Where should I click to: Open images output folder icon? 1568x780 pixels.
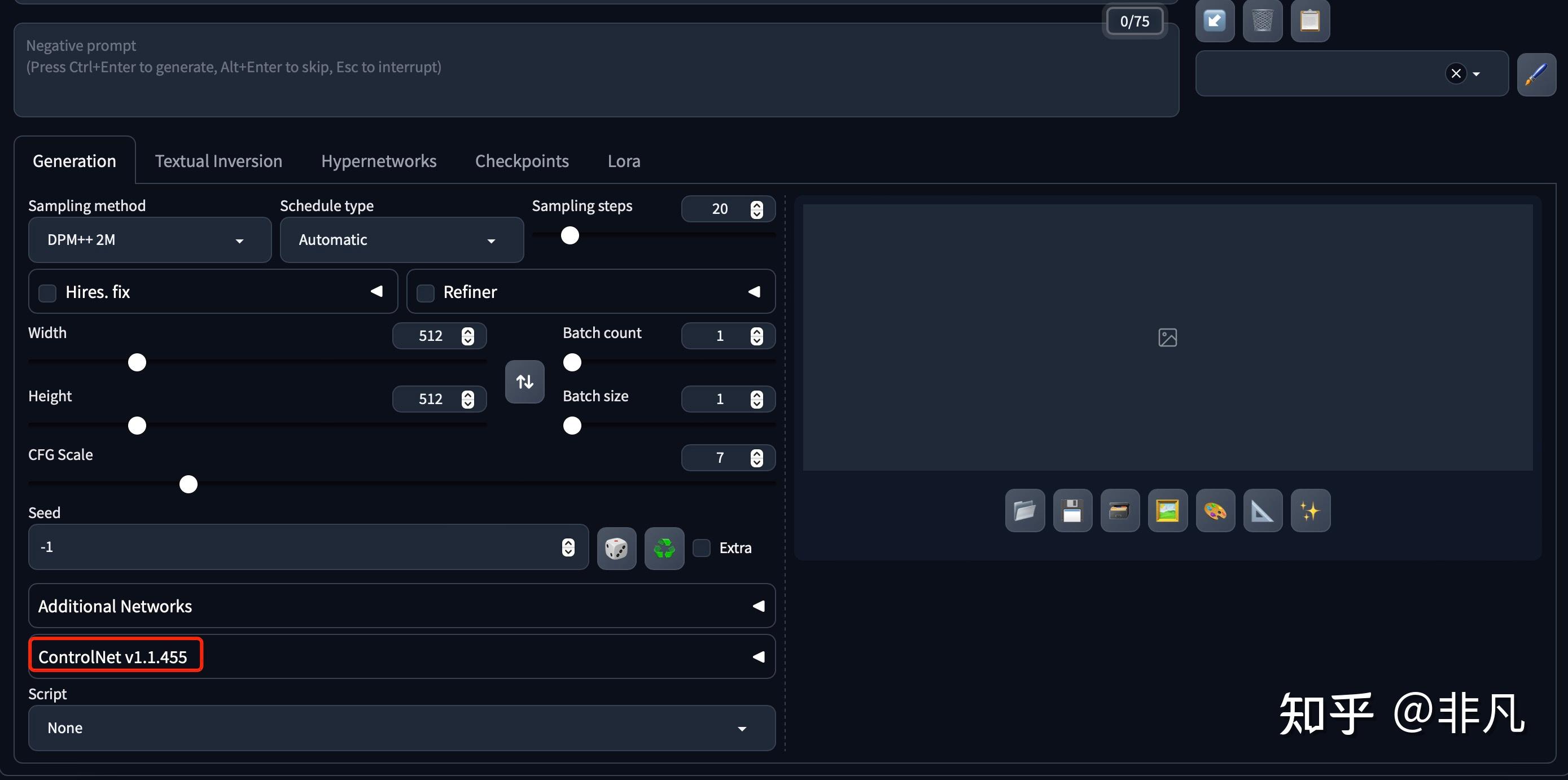(x=1024, y=510)
